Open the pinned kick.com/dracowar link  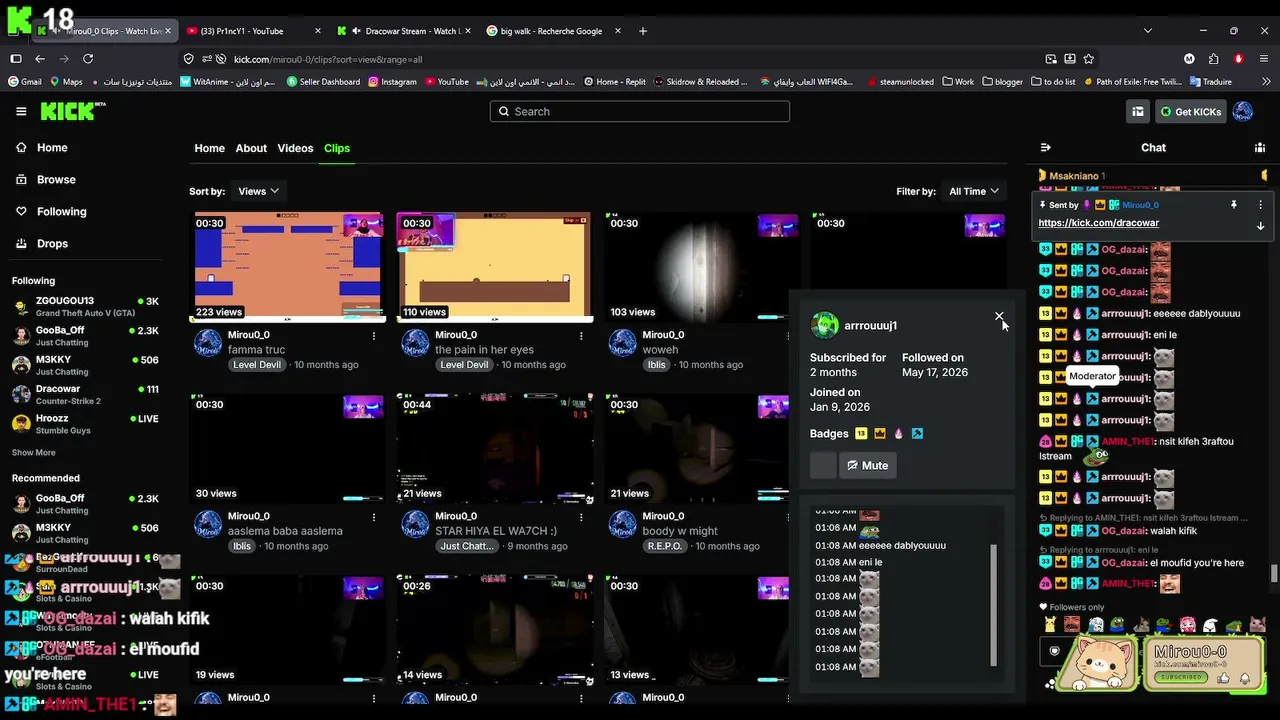[x=1099, y=223]
